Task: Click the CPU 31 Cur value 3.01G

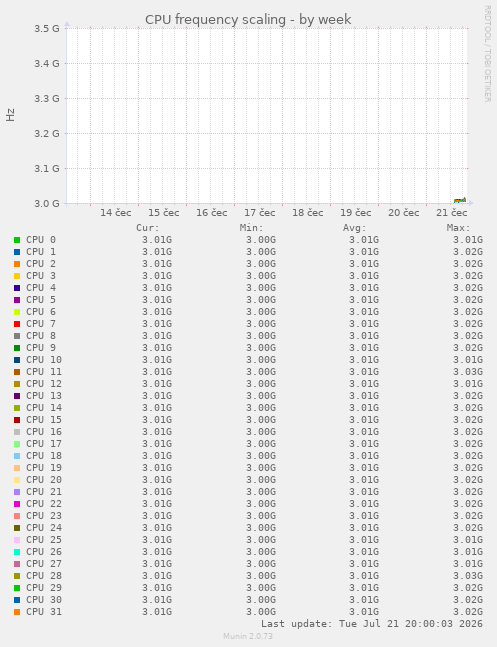Action: (157, 612)
